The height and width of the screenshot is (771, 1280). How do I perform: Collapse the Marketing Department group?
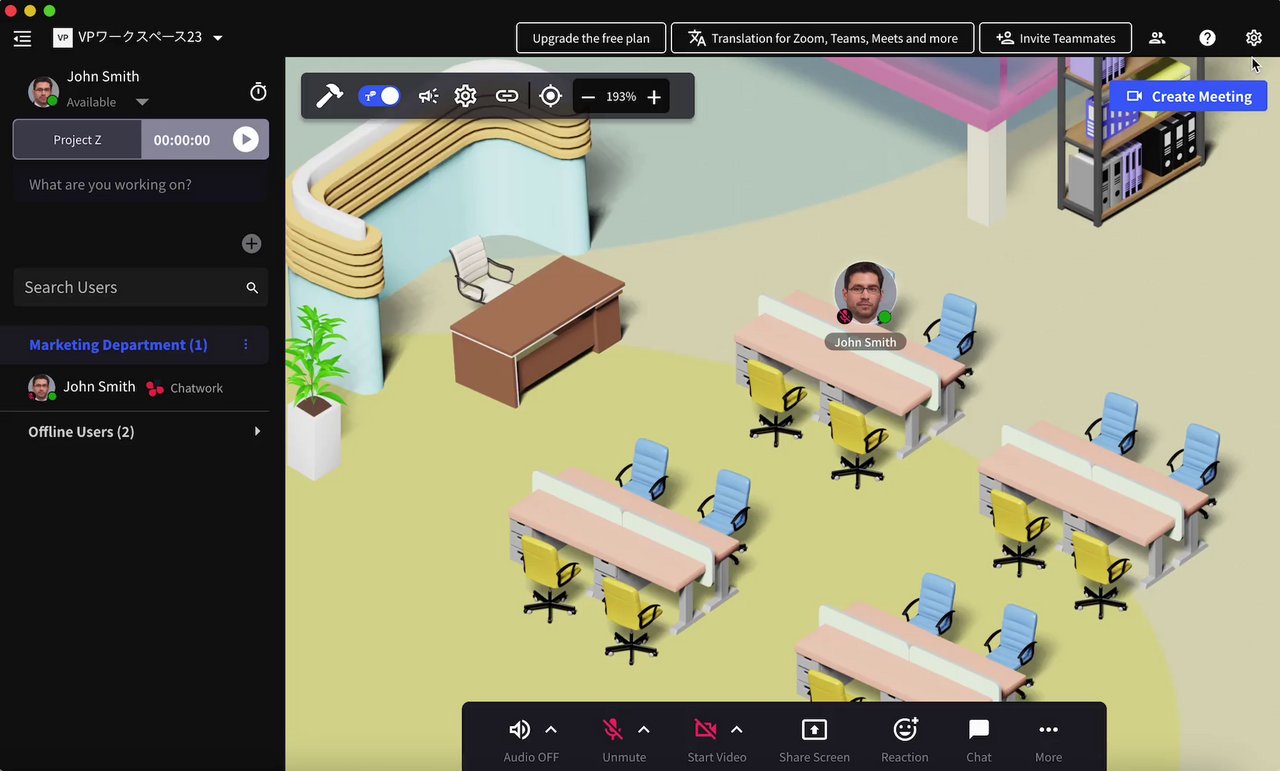tap(118, 344)
